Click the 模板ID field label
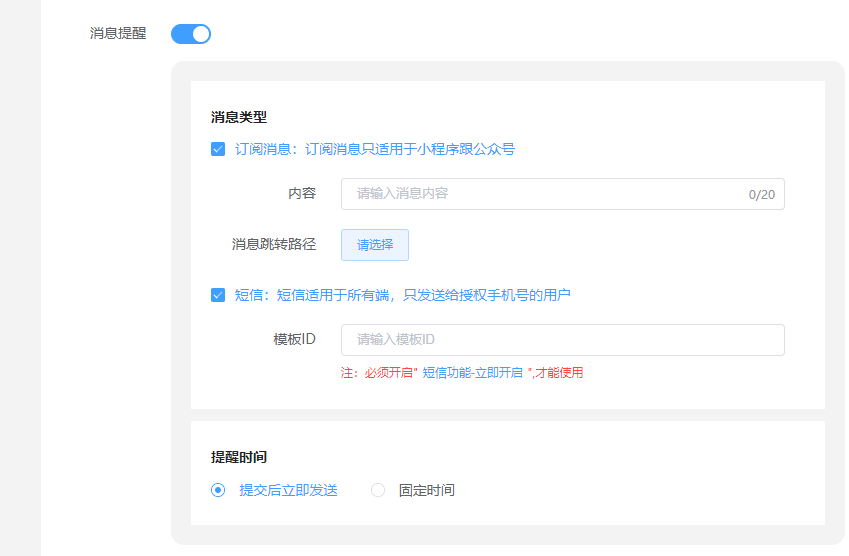 pyautogui.click(x=295, y=339)
